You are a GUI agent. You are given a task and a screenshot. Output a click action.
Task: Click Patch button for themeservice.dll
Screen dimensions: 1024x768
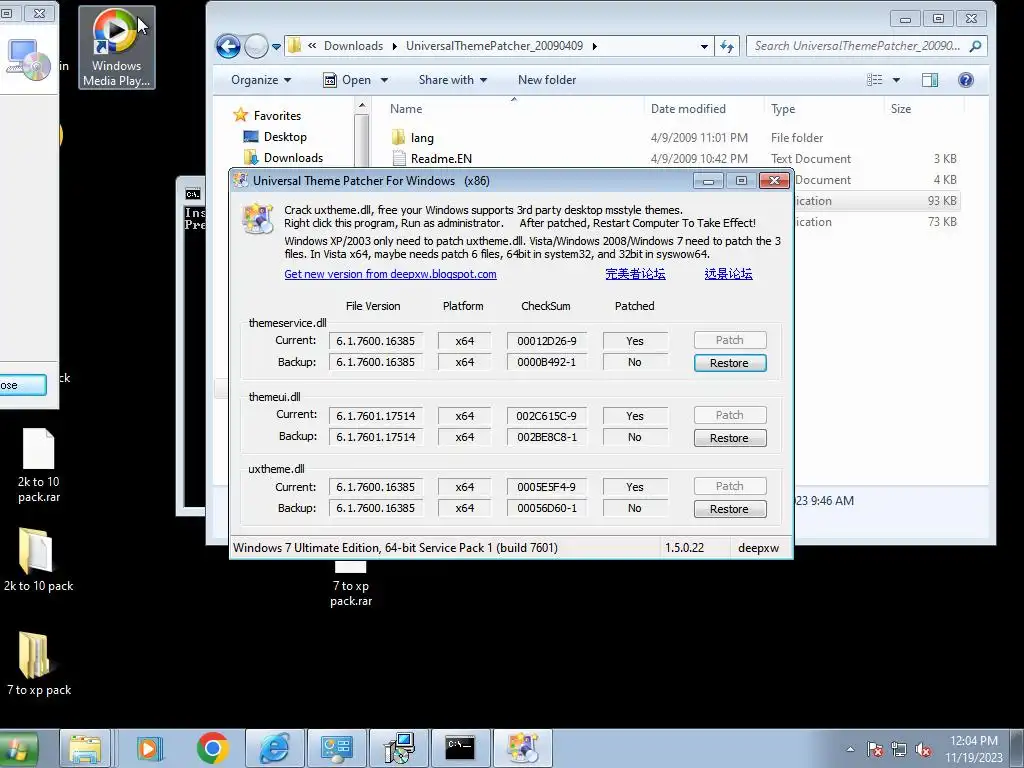[729, 340]
